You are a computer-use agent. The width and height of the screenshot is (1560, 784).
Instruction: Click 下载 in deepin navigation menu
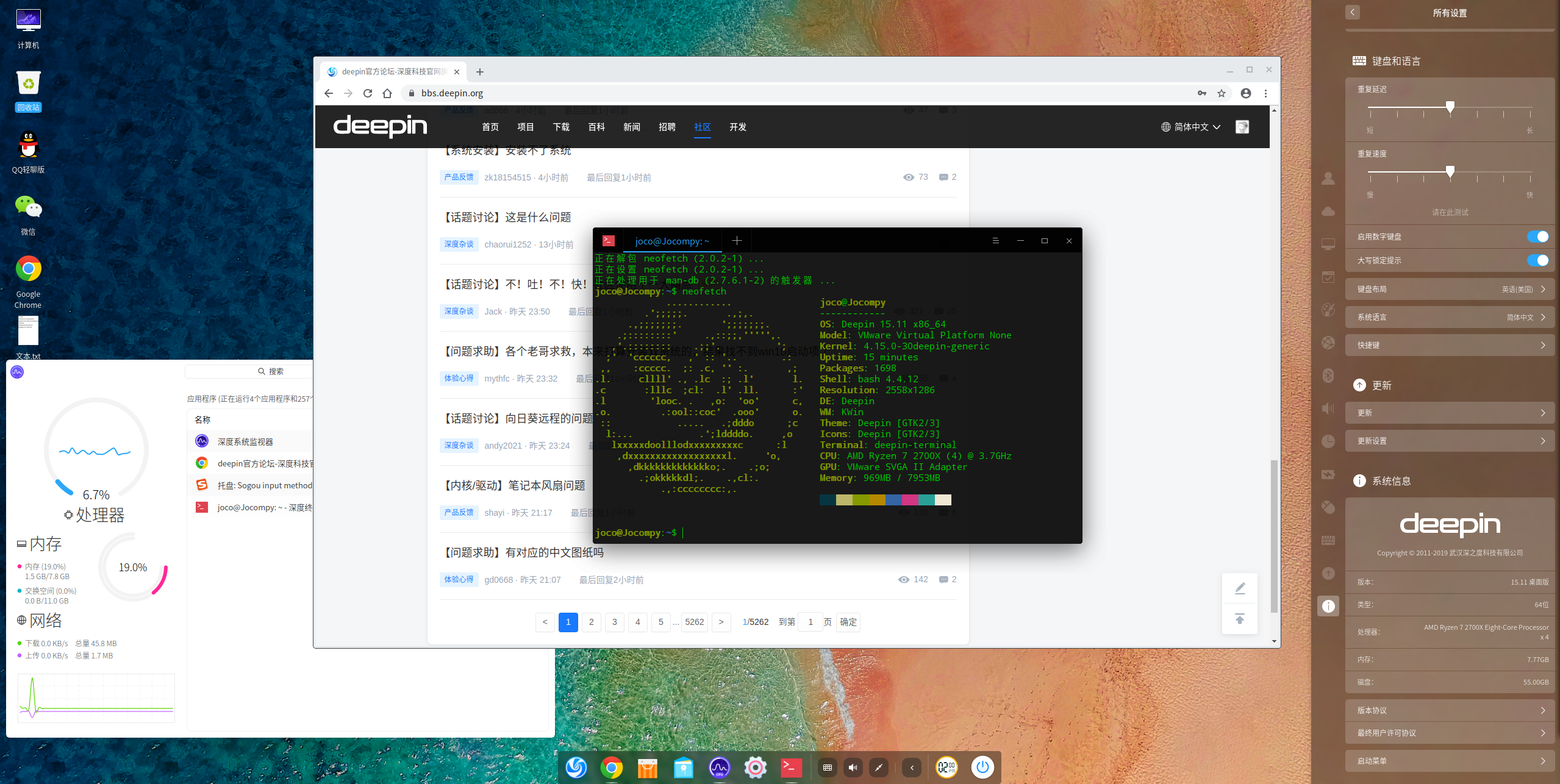pos(560,127)
